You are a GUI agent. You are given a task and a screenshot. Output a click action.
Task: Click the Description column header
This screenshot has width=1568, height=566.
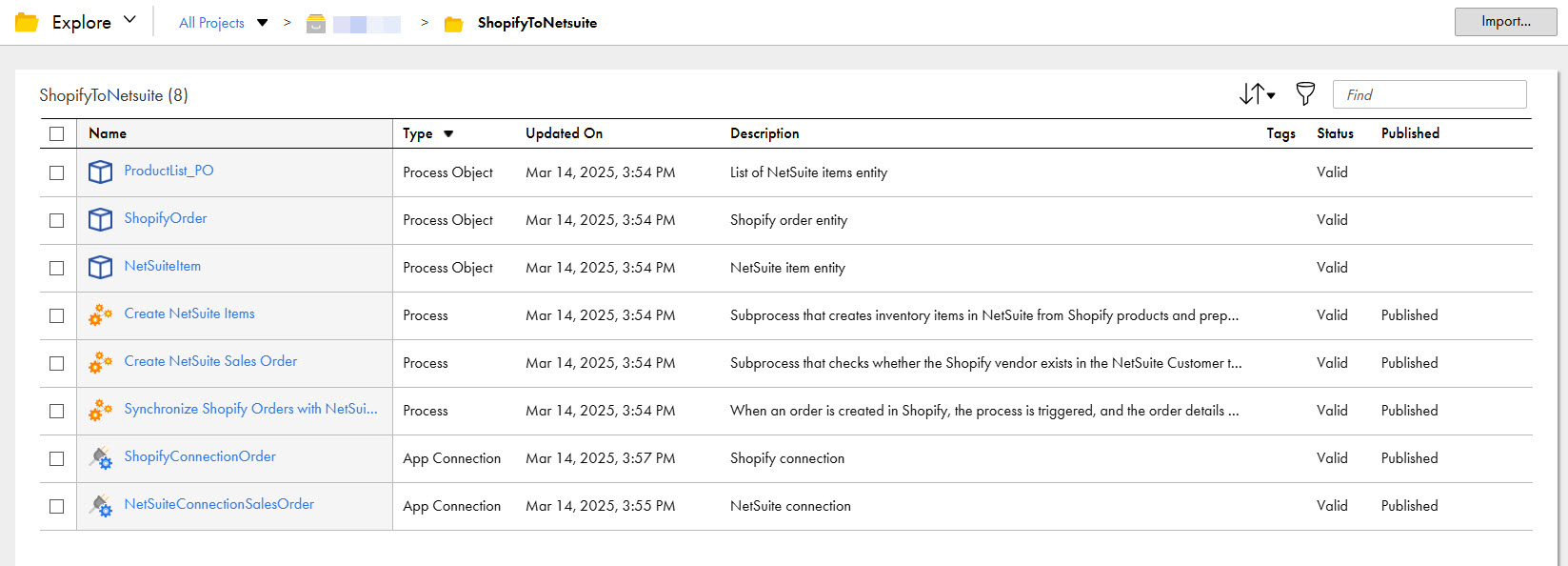click(x=764, y=133)
